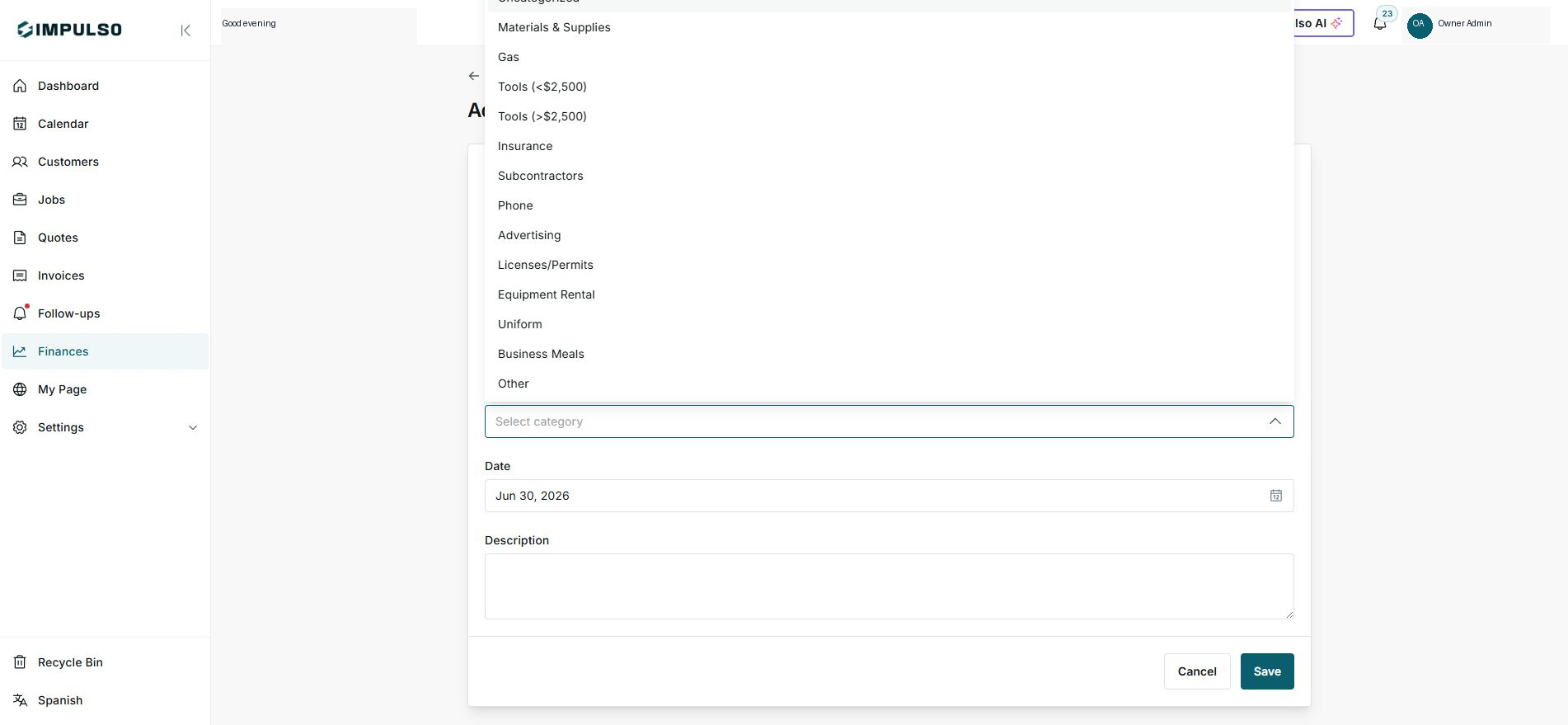The height and width of the screenshot is (725, 1568).
Task: Go back using the left arrow
Action: tap(474, 76)
